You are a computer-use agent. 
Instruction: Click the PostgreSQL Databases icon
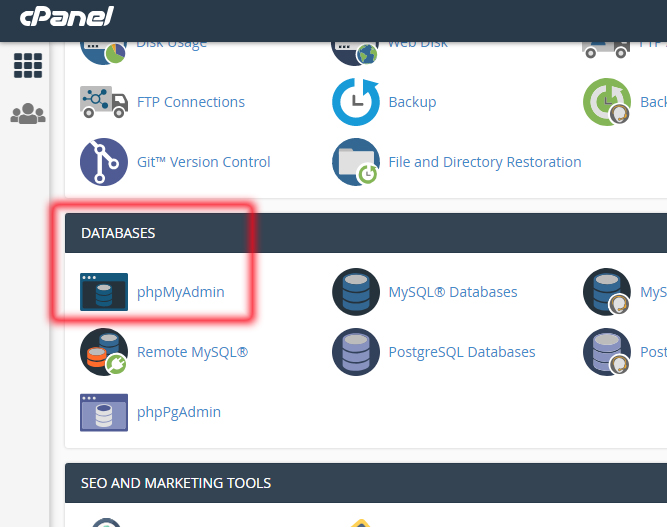(x=356, y=352)
